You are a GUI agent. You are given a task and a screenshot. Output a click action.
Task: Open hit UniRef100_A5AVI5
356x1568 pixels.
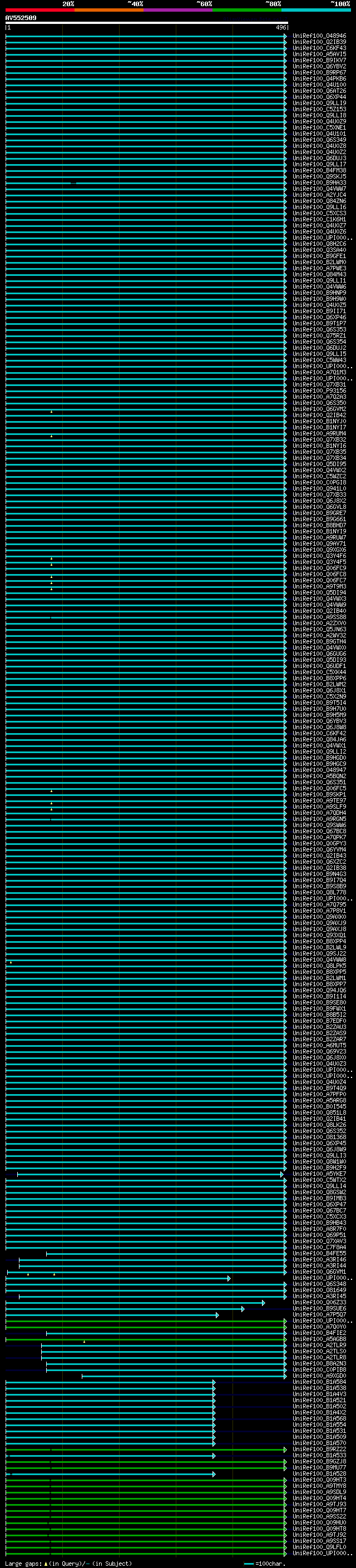[x=319, y=54]
